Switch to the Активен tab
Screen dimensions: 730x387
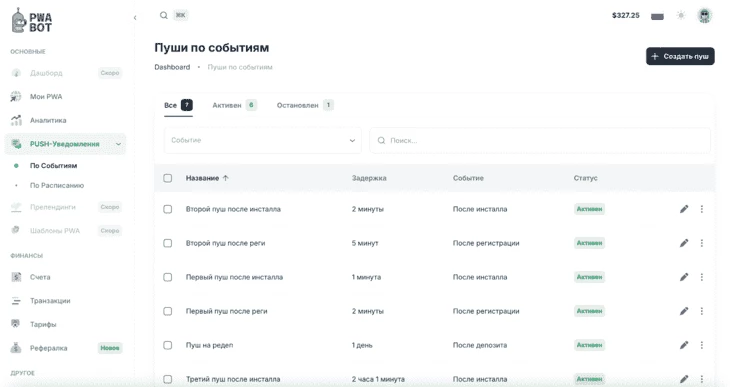pos(234,105)
